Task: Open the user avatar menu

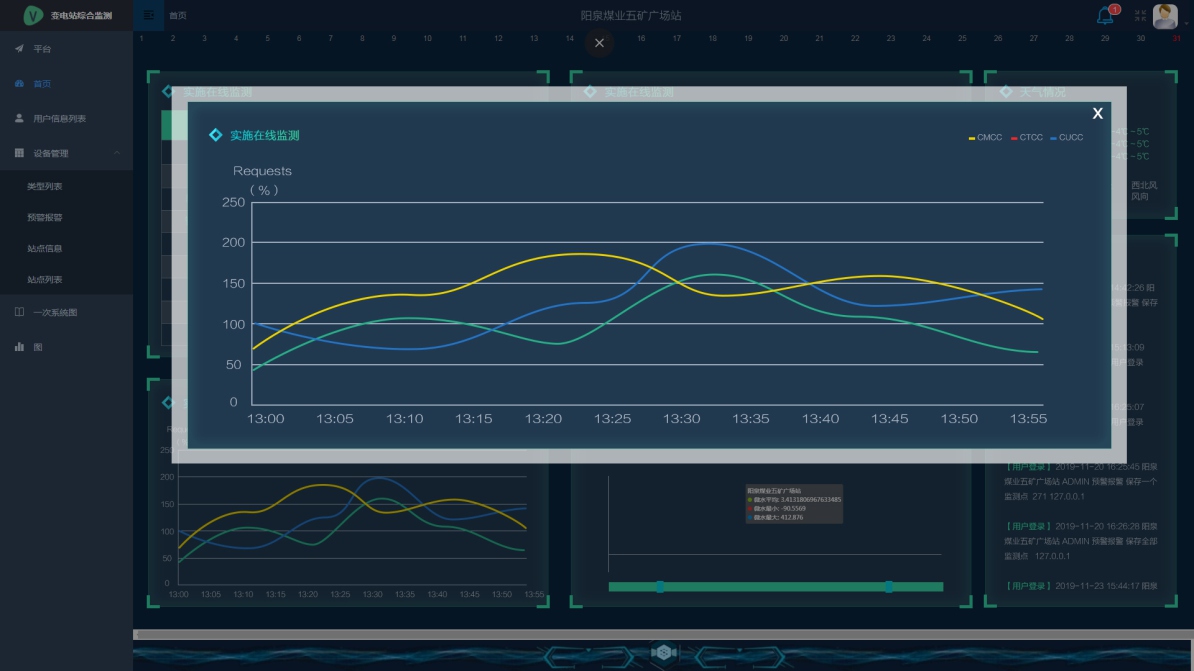Action: tap(1165, 15)
